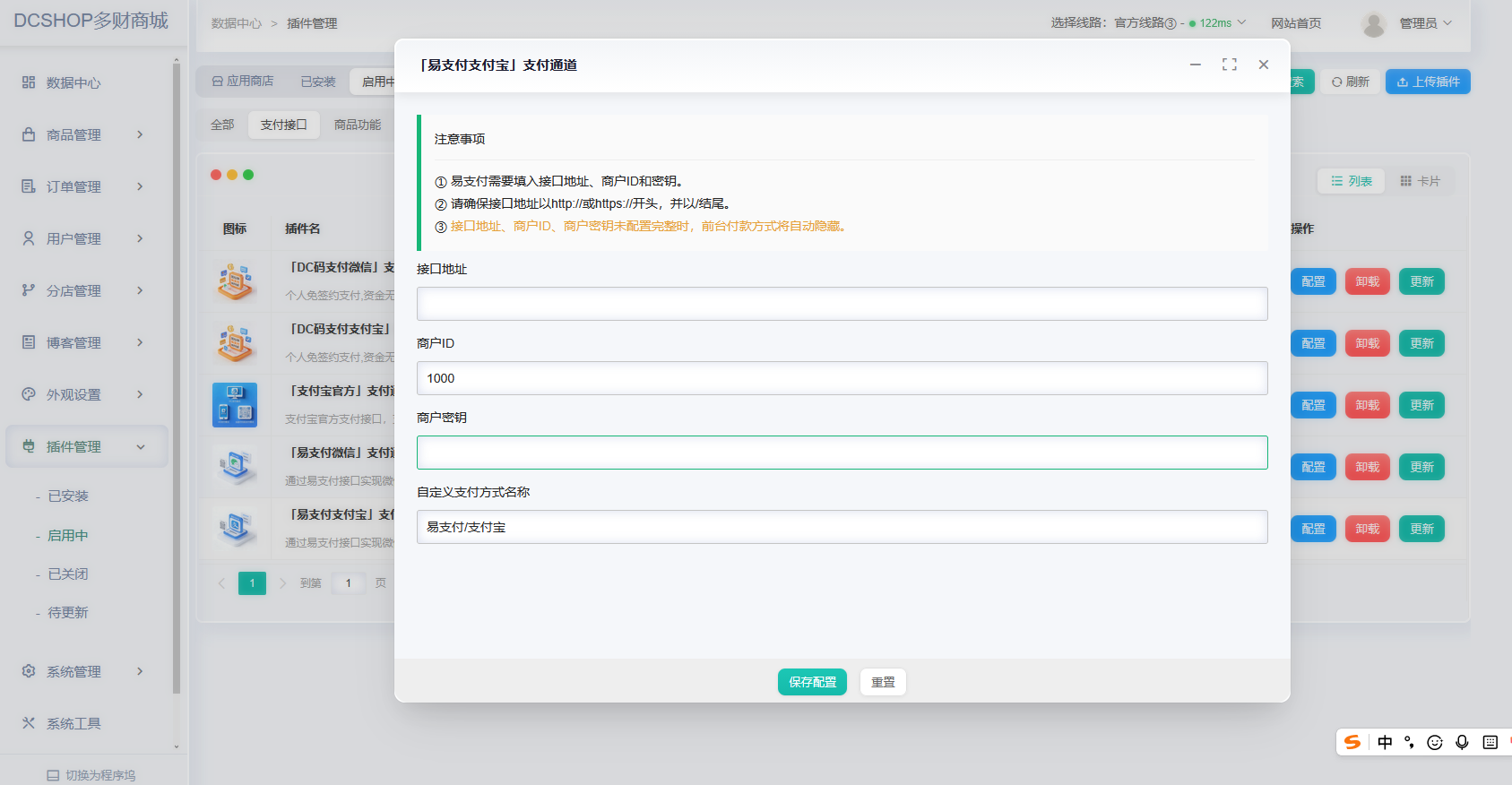Click 卸载 for 支付宝官方 row
This screenshot has width=1512, height=785.
1368,405
